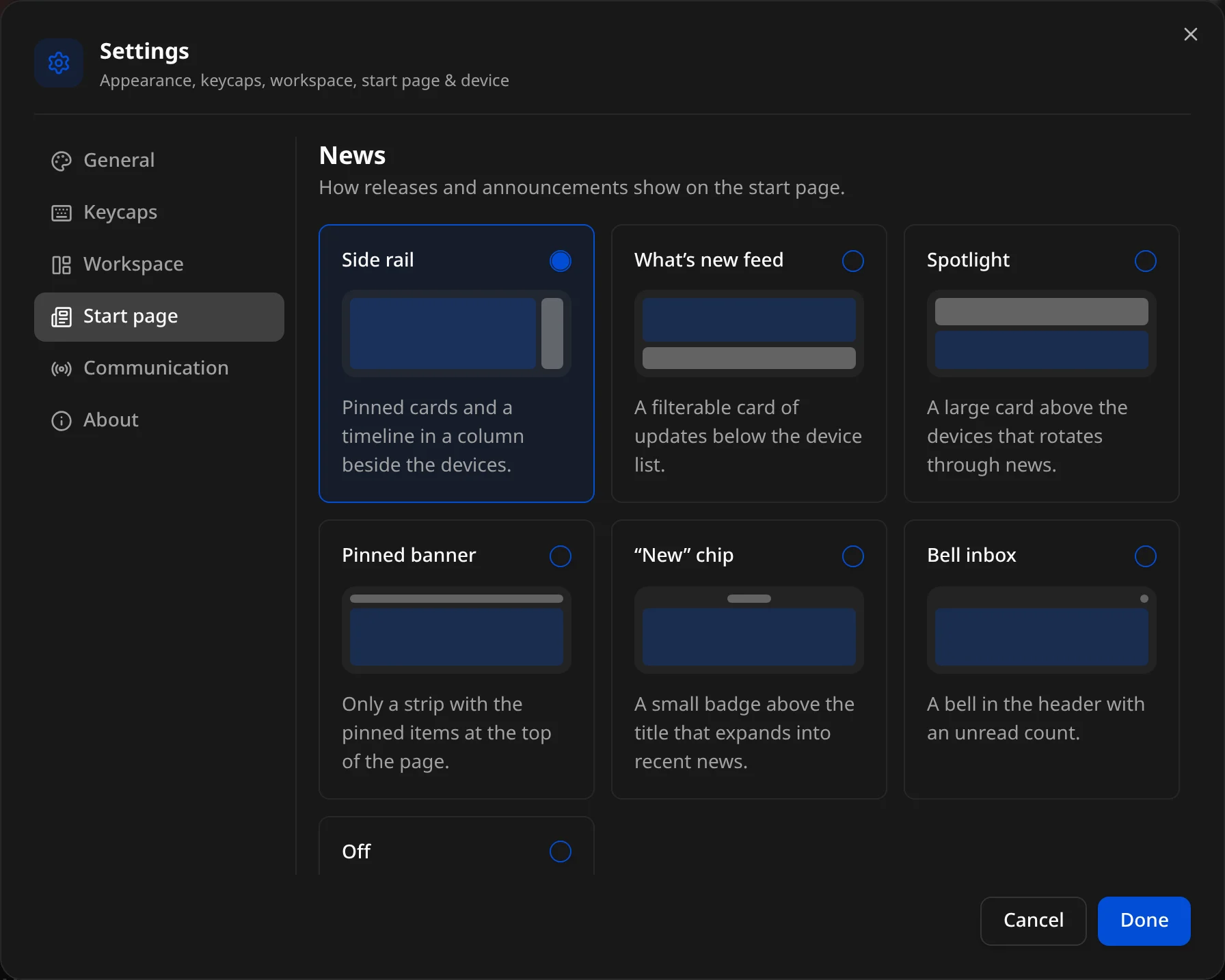Click the Spotlight layout preview
This screenshot has width=1225, height=980.
click(1042, 334)
